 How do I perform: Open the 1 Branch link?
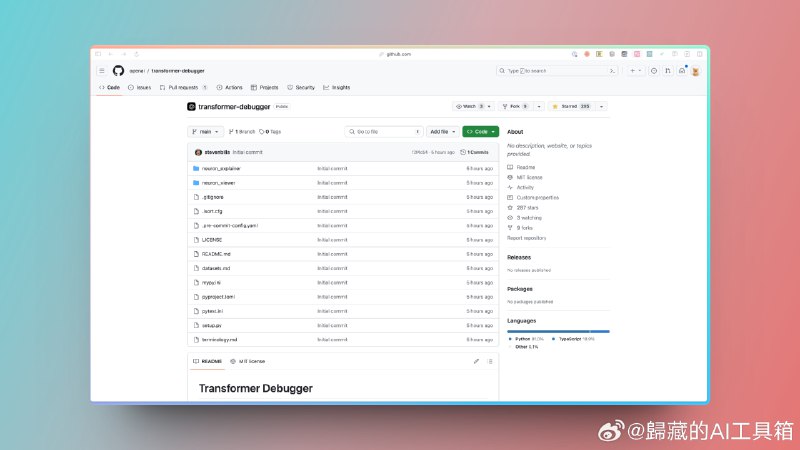tap(242, 132)
